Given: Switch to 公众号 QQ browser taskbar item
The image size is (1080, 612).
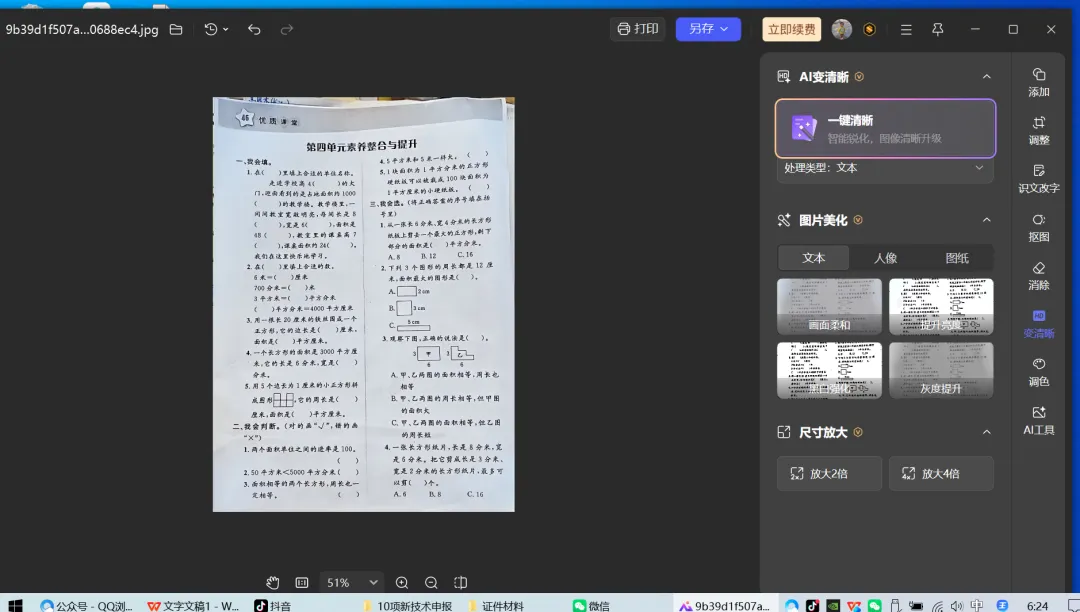Looking at the screenshot, I should (x=86, y=605).
